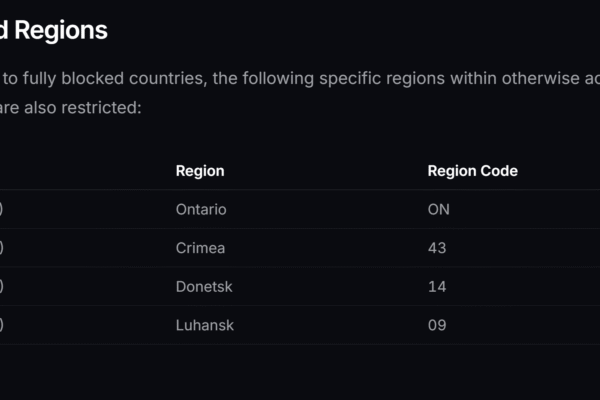Click the closing parenthesis in the Donetsk row

(2, 287)
